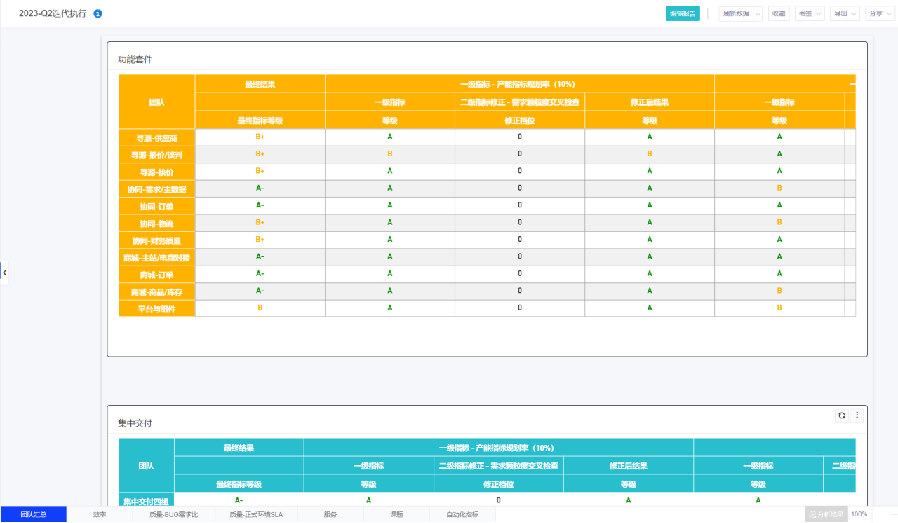This screenshot has width=898, height=523.
Task: Click the 最终结果 header in the teal table
Action: (x=239, y=448)
